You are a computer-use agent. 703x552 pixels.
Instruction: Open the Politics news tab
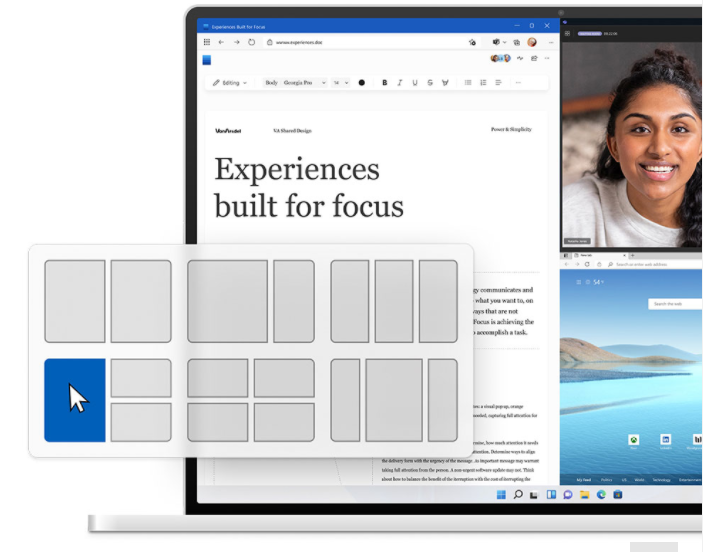(606, 479)
